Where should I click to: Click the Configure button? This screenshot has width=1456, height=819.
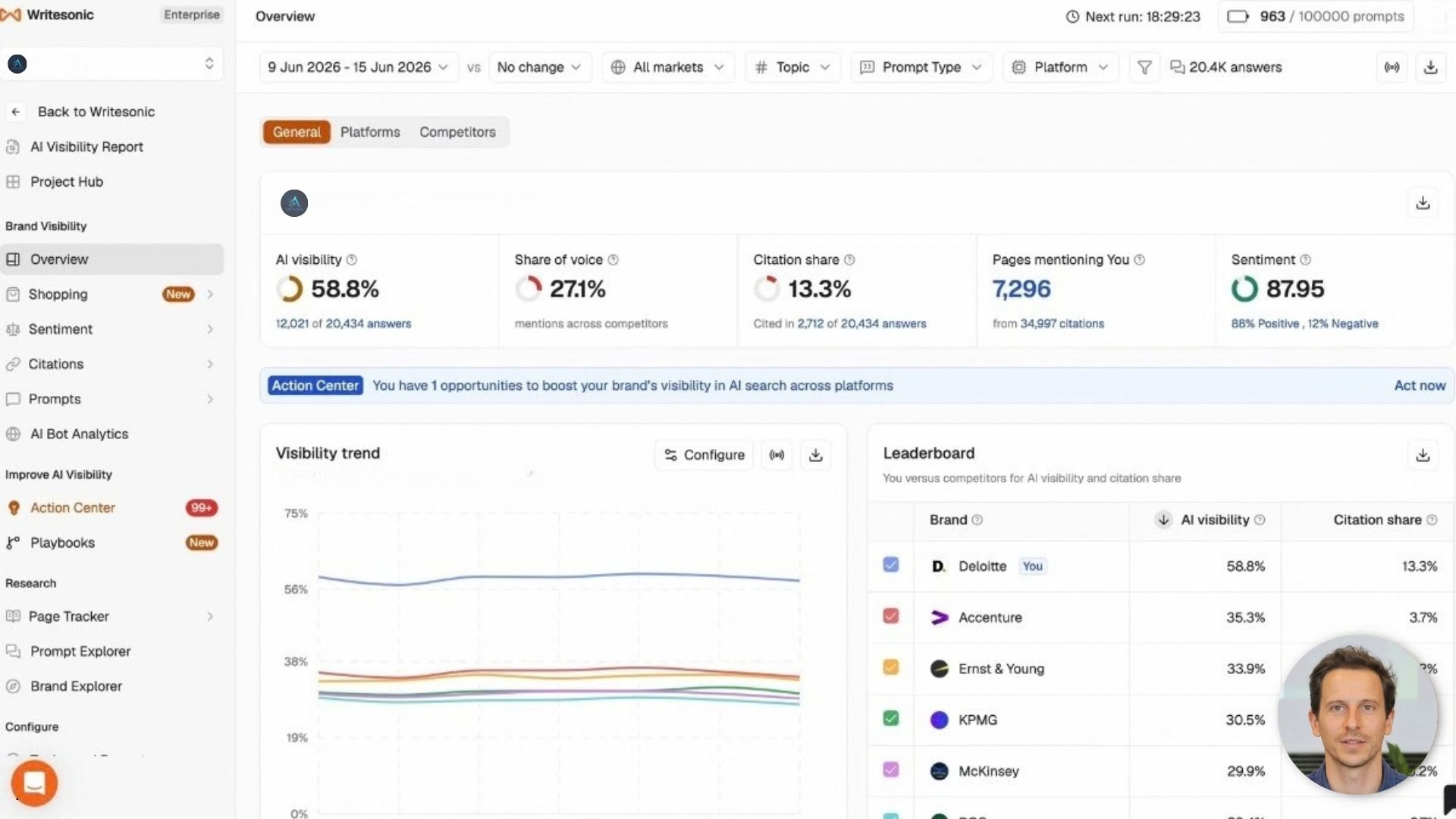point(704,455)
